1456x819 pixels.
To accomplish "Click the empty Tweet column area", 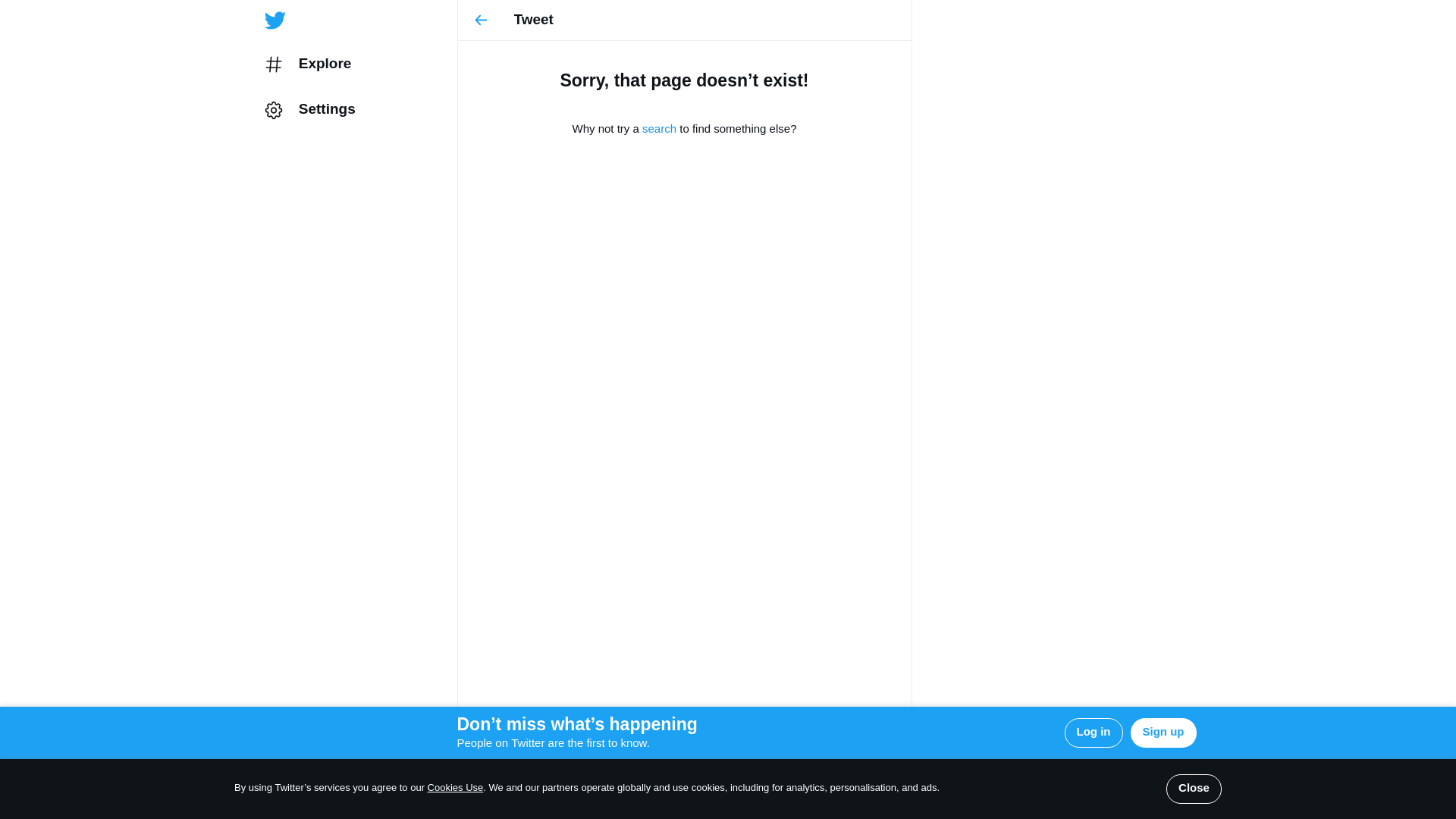I will point(684,417).
